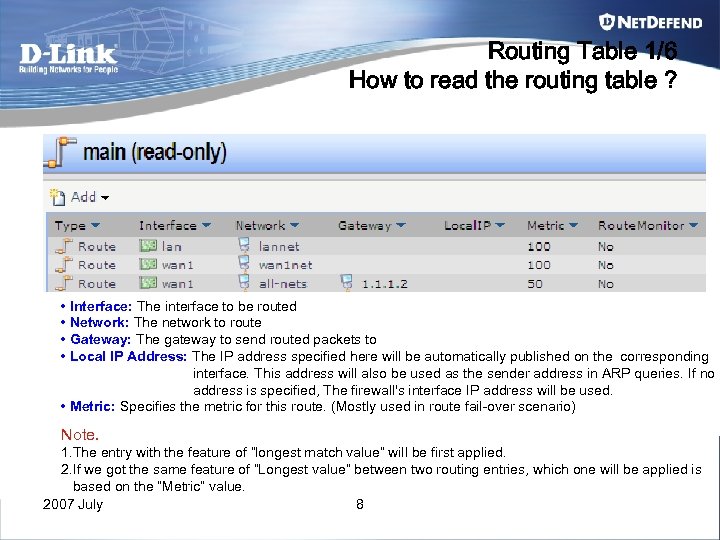Image resolution: width=720 pixels, height=540 pixels.
Task: Open the Interface column filter arrow
Action: [x=206, y=225]
